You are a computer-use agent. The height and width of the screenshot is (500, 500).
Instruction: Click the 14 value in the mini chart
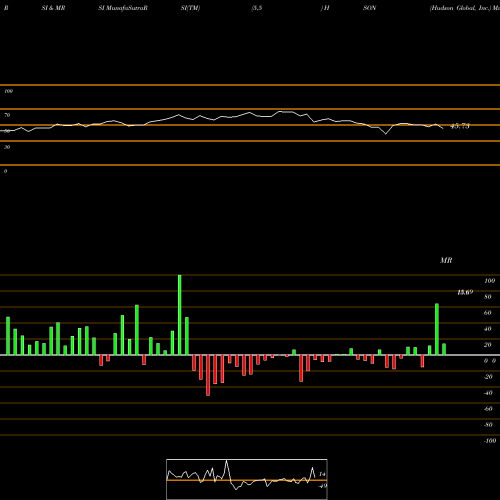point(322,474)
